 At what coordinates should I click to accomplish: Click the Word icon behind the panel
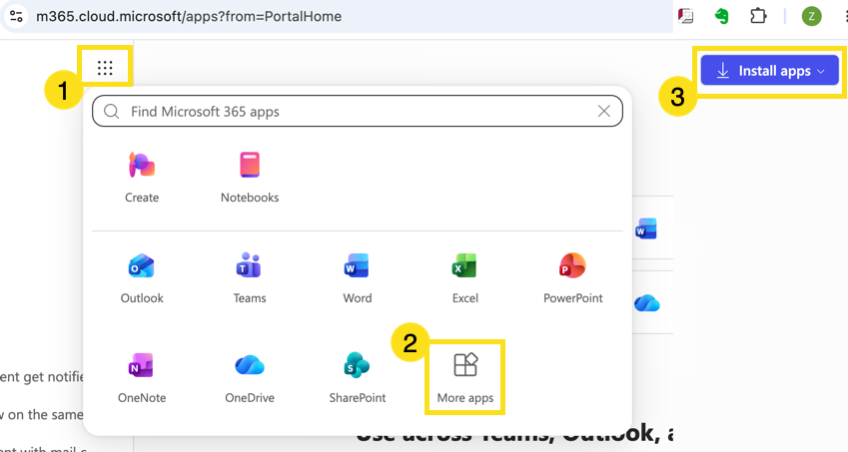(646, 229)
